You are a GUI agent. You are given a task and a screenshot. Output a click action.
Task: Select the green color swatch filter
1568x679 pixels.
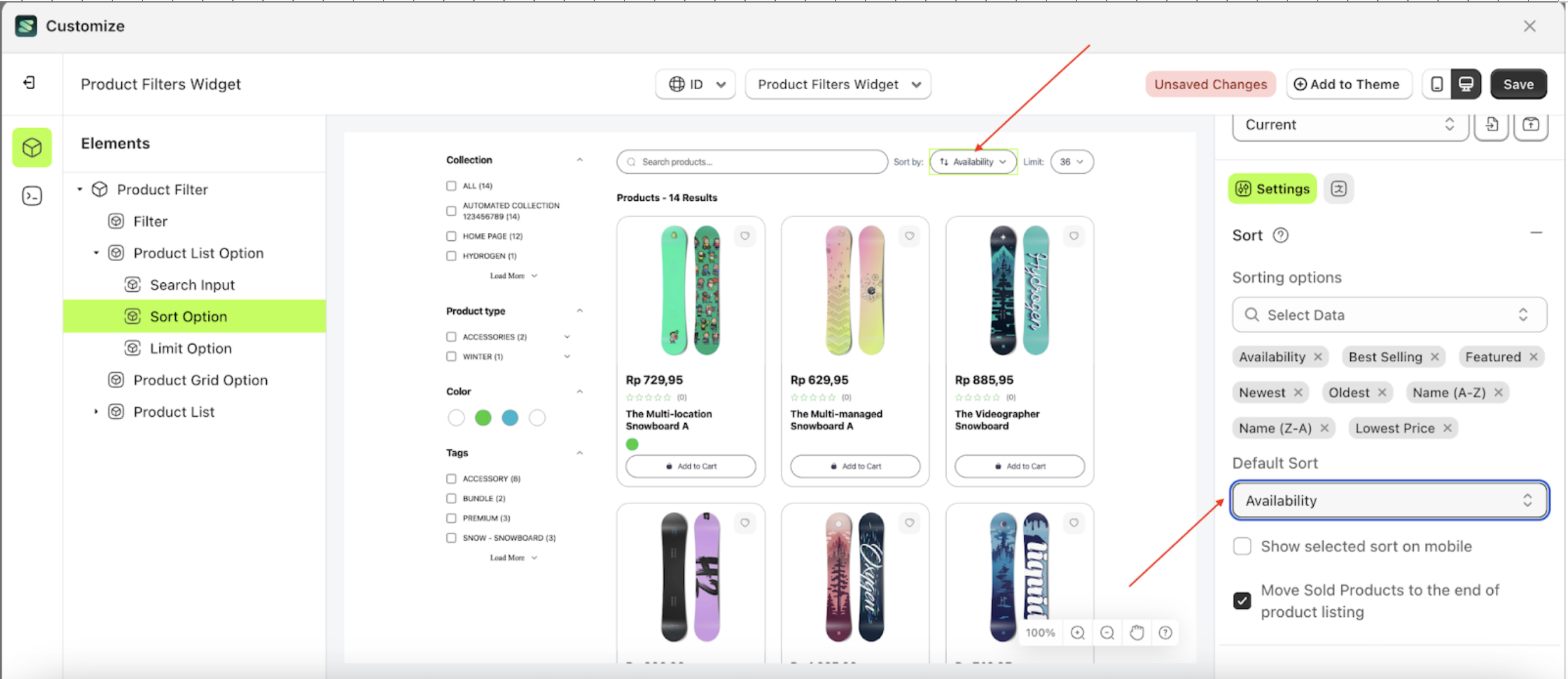click(x=483, y=418)
